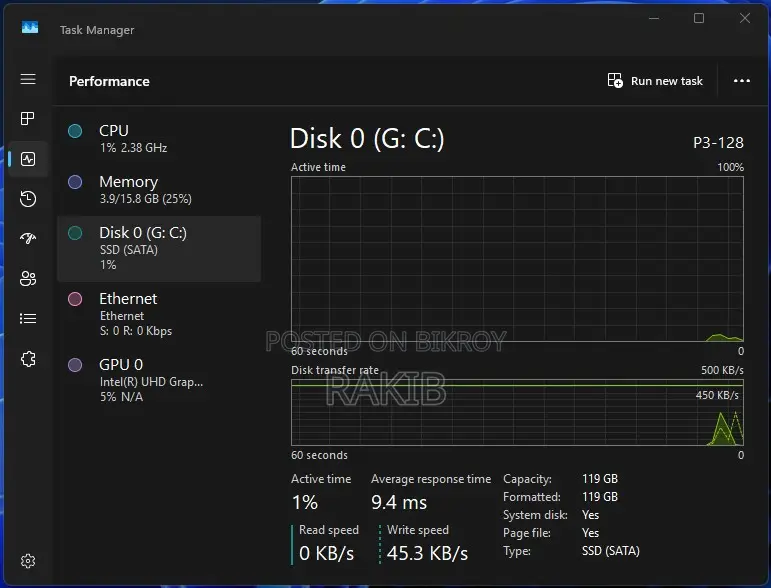The height and width of the screenshot is (588, 771).
Task: Click the S: 0 R: 0 Kbps text
Action: (136, 331)
